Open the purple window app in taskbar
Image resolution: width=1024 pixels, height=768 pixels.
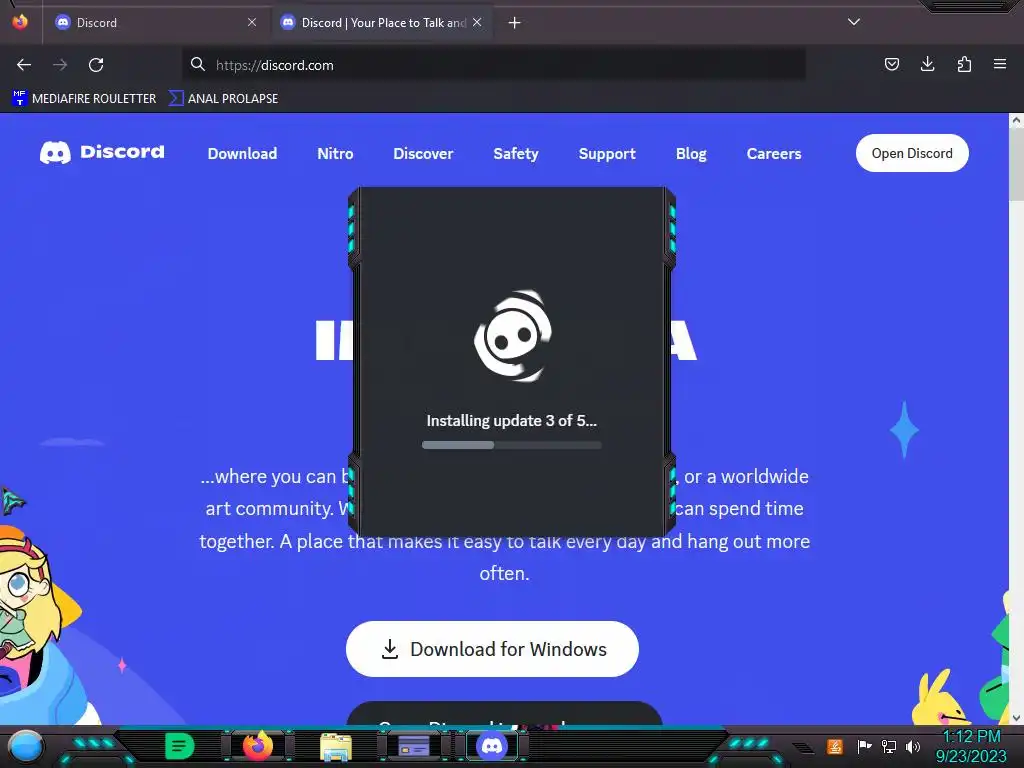[414, 746]
